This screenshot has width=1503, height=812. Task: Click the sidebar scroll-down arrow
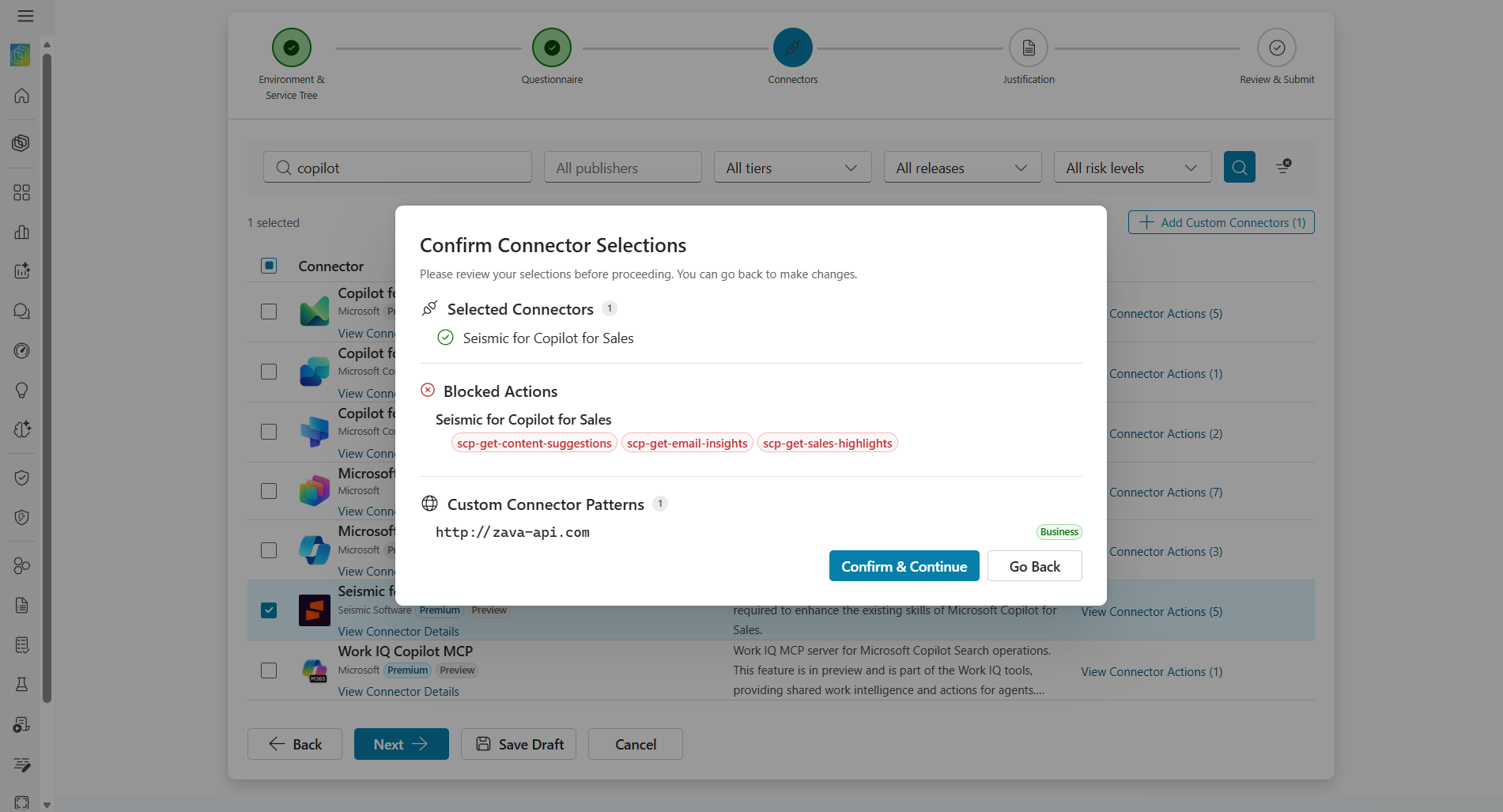[x=47, y=805]
